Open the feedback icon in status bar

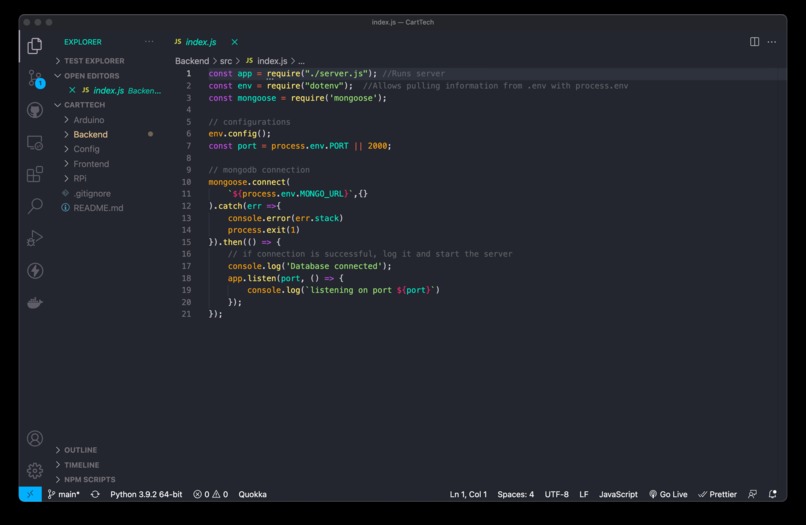(752, 494)
